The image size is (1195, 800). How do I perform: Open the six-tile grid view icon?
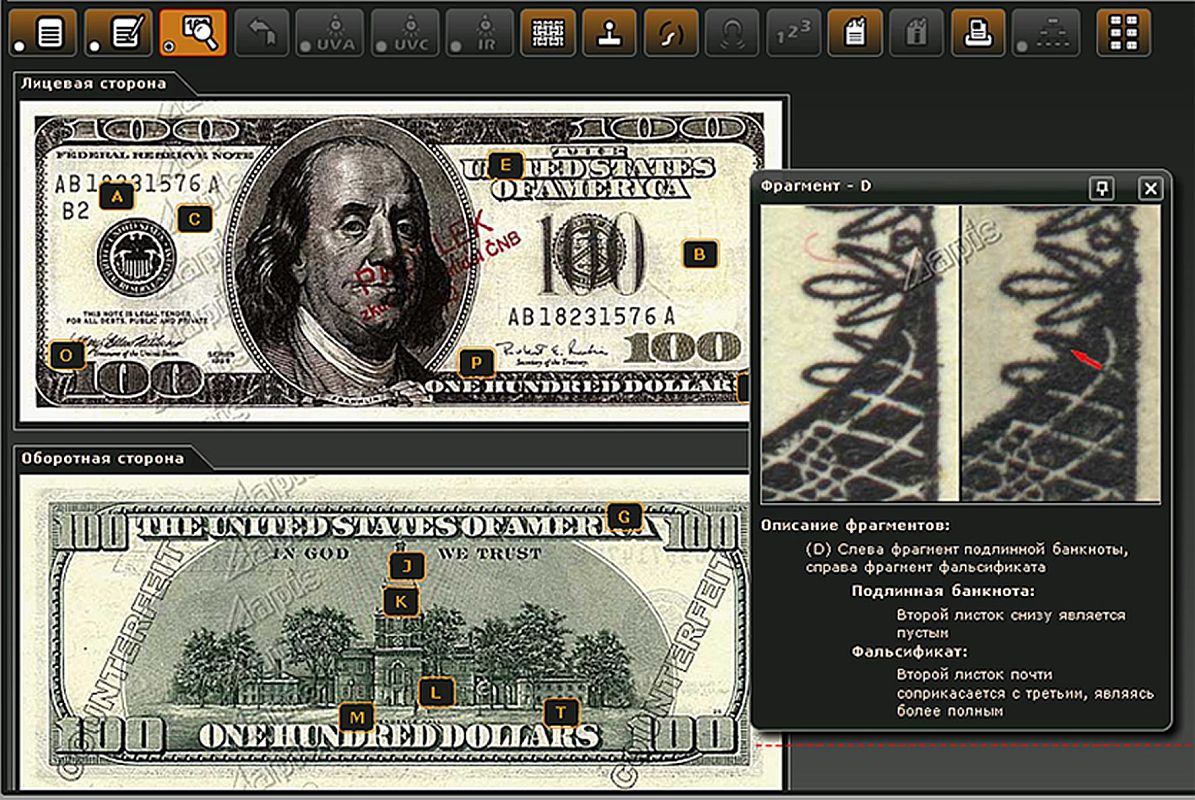1123,33
